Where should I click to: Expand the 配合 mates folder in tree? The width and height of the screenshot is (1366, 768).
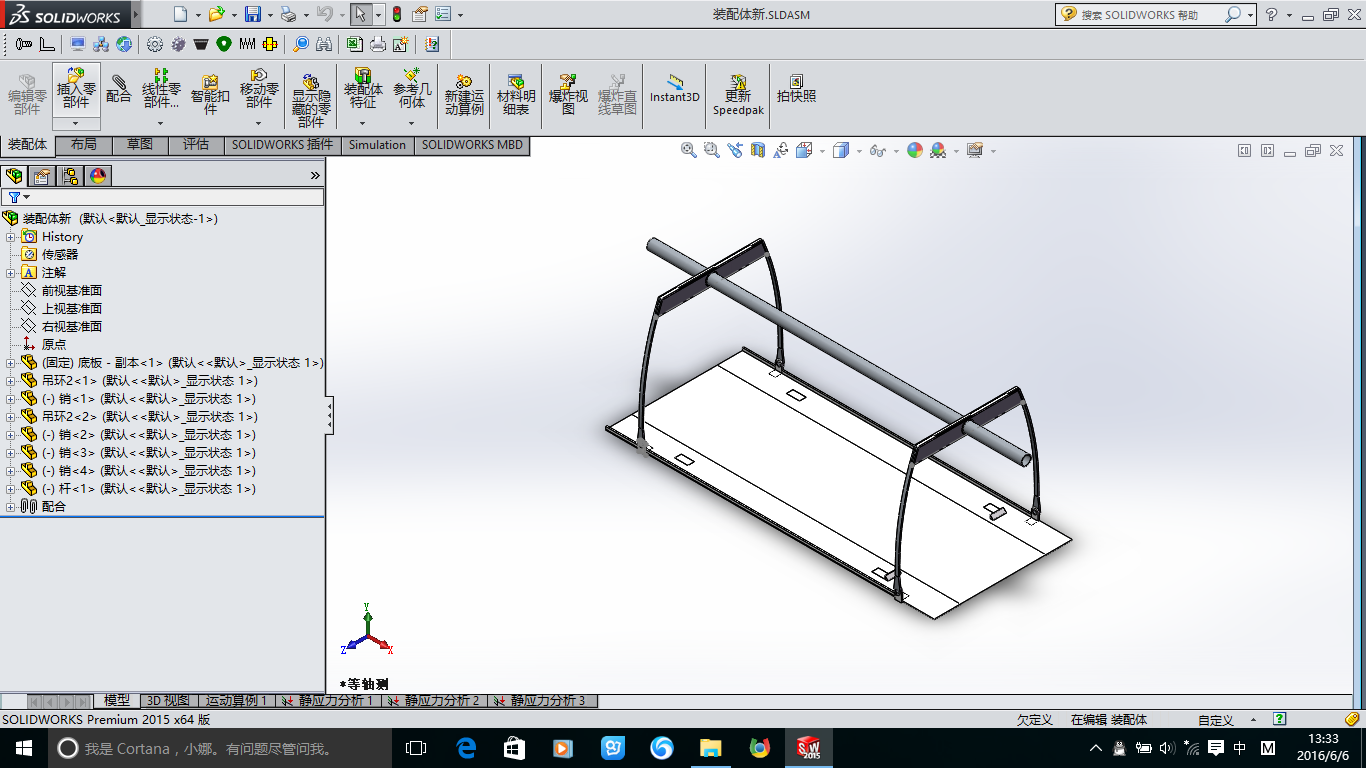tap(11, 507)
